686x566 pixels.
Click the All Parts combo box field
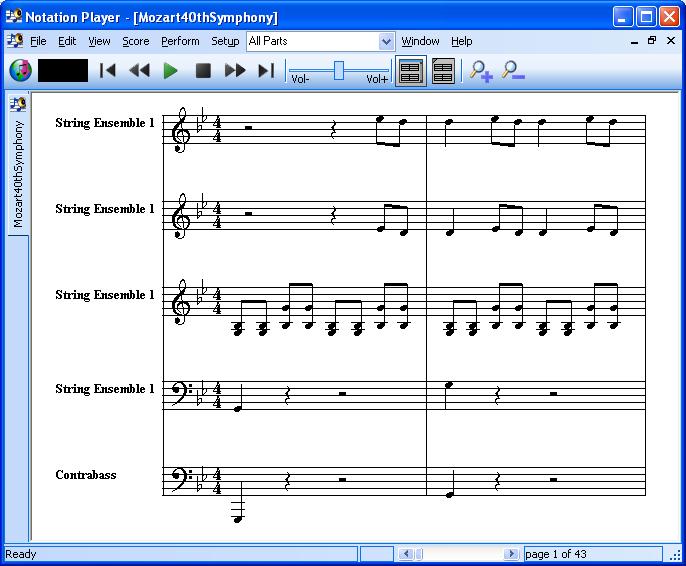click(x=321, y=42)
